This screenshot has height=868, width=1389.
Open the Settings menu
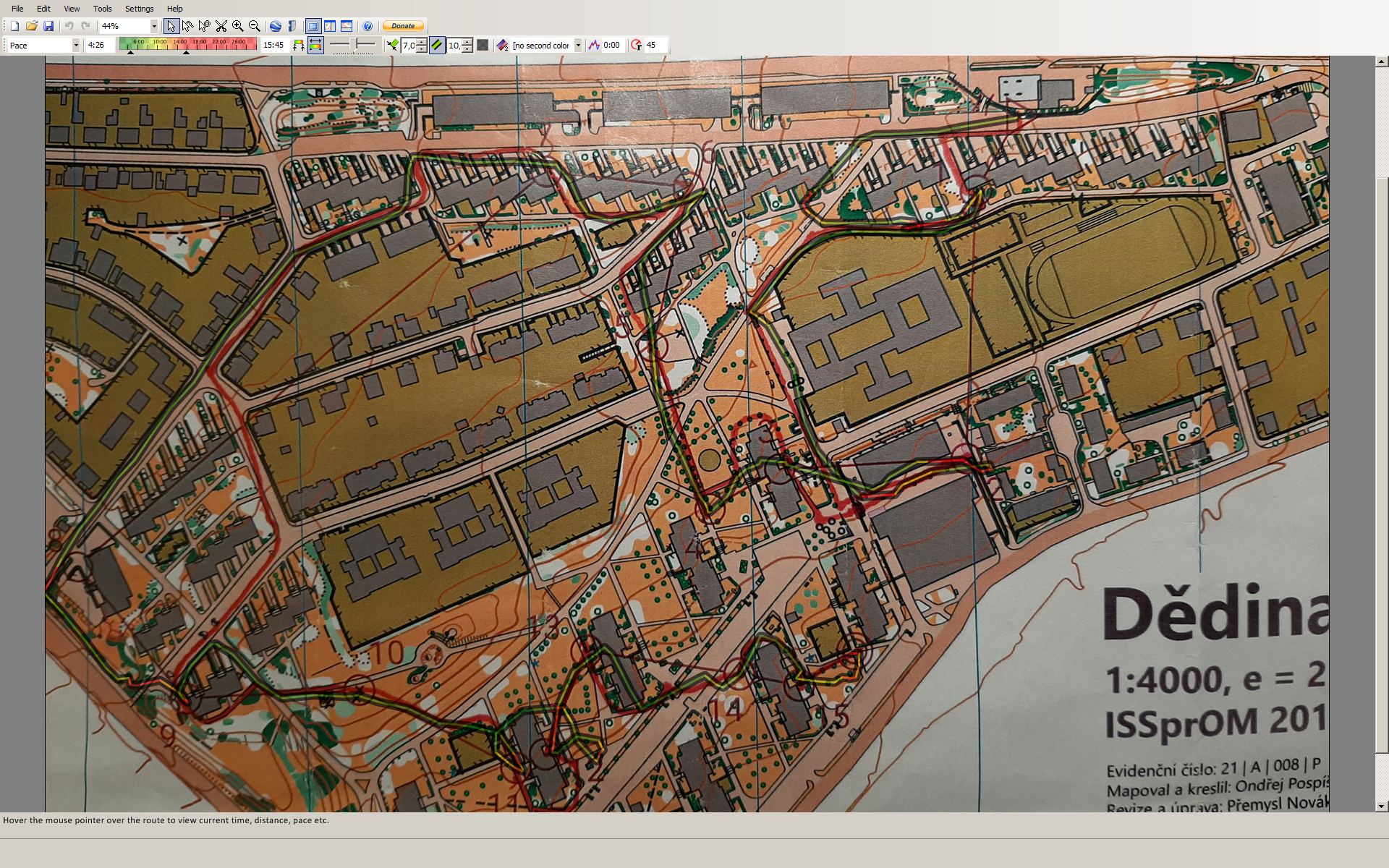(x=139, y=9)
